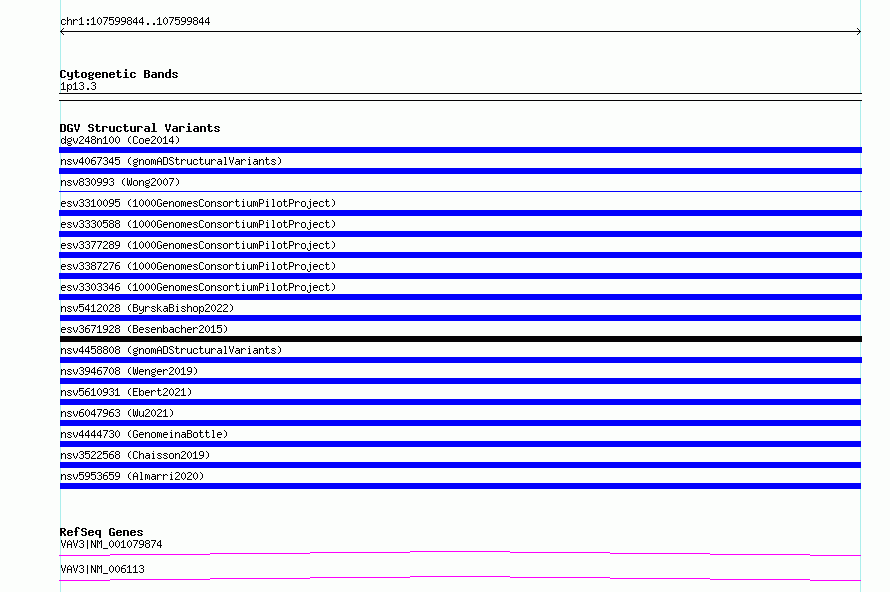Open nsv3522568 (Chaisson2019) label
This screenshot has height=592, width=890.
pyautogui.click(x=135, y=455)
